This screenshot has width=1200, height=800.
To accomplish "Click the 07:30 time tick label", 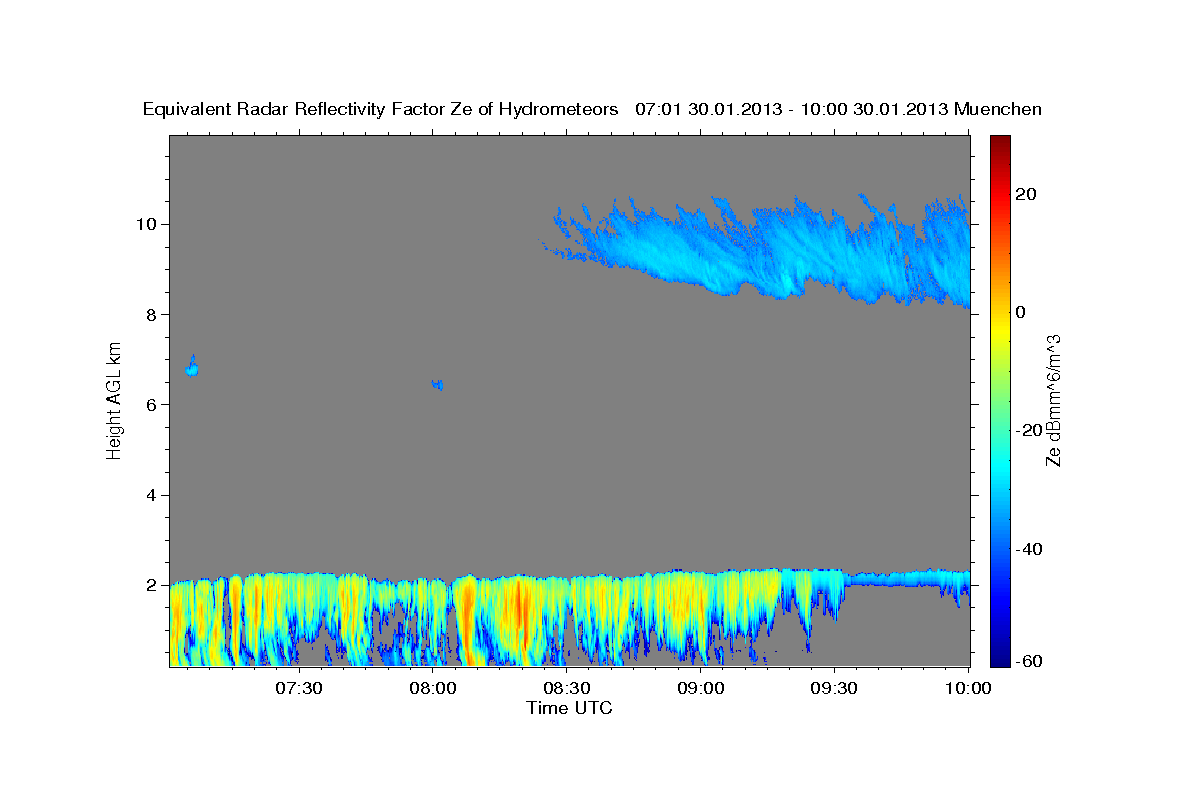I will coord(299,688).
